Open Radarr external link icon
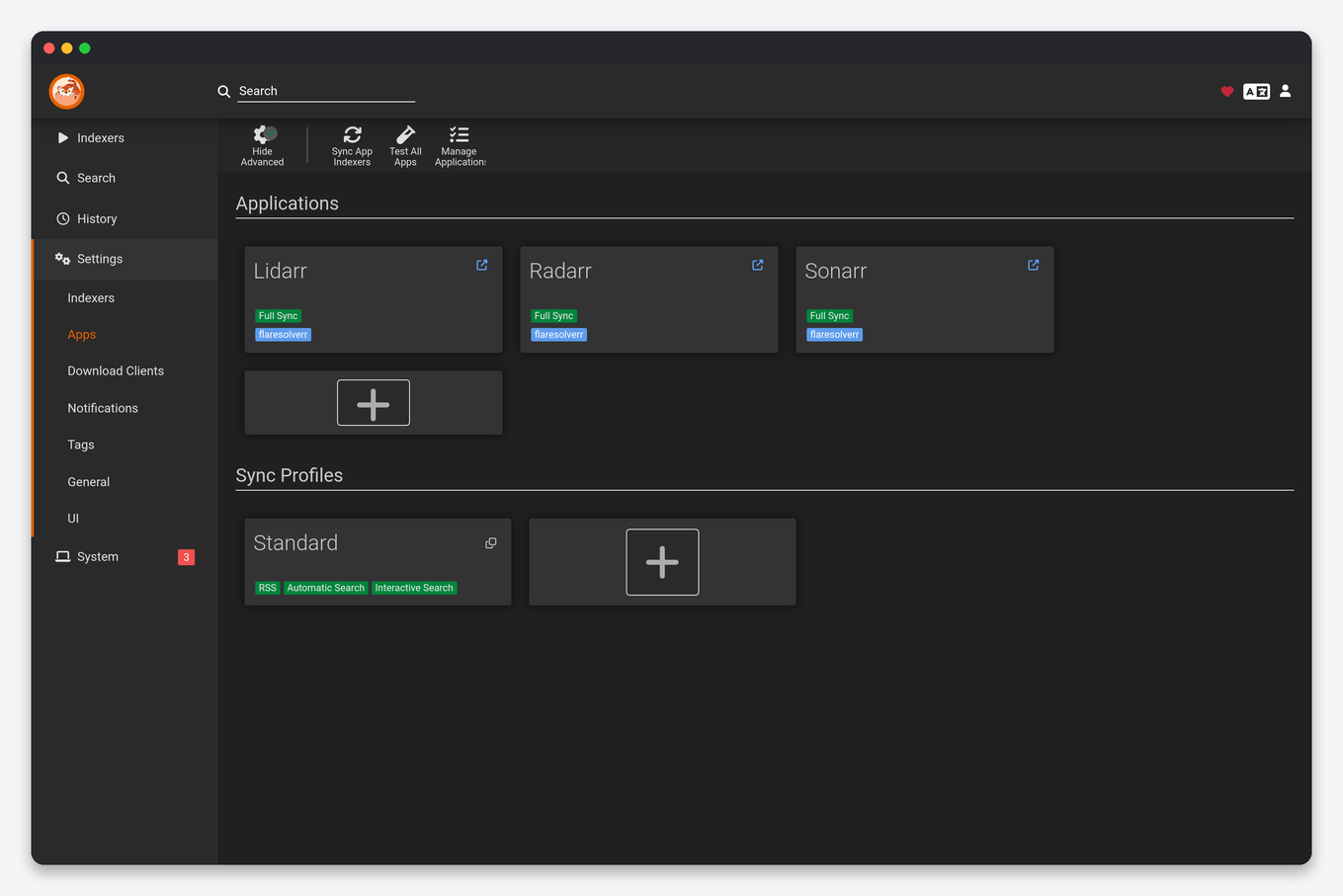This screenshot has width=1343, height=896. [x=758, y=265]
